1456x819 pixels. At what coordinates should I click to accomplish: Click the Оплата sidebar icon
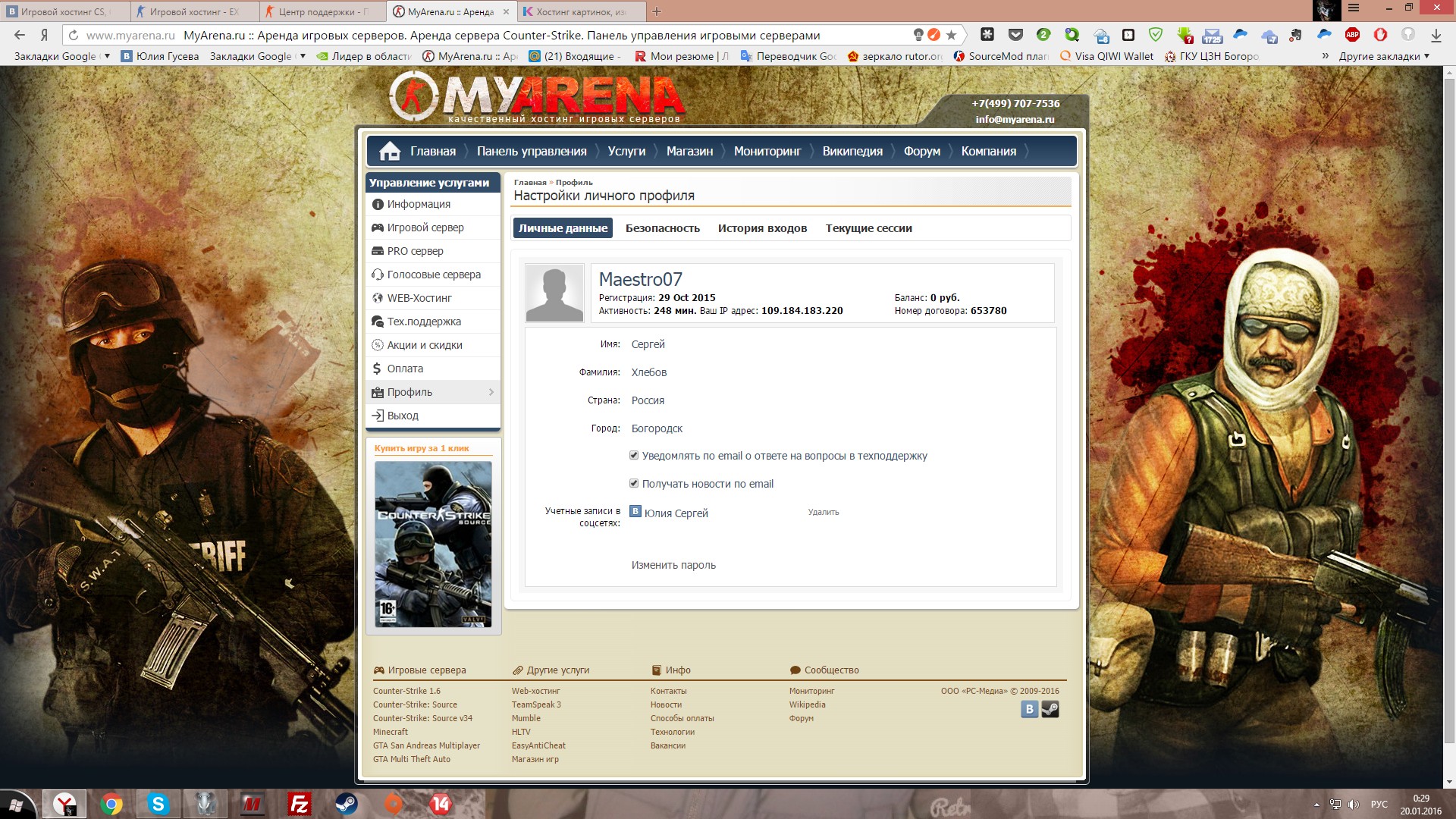405,368
